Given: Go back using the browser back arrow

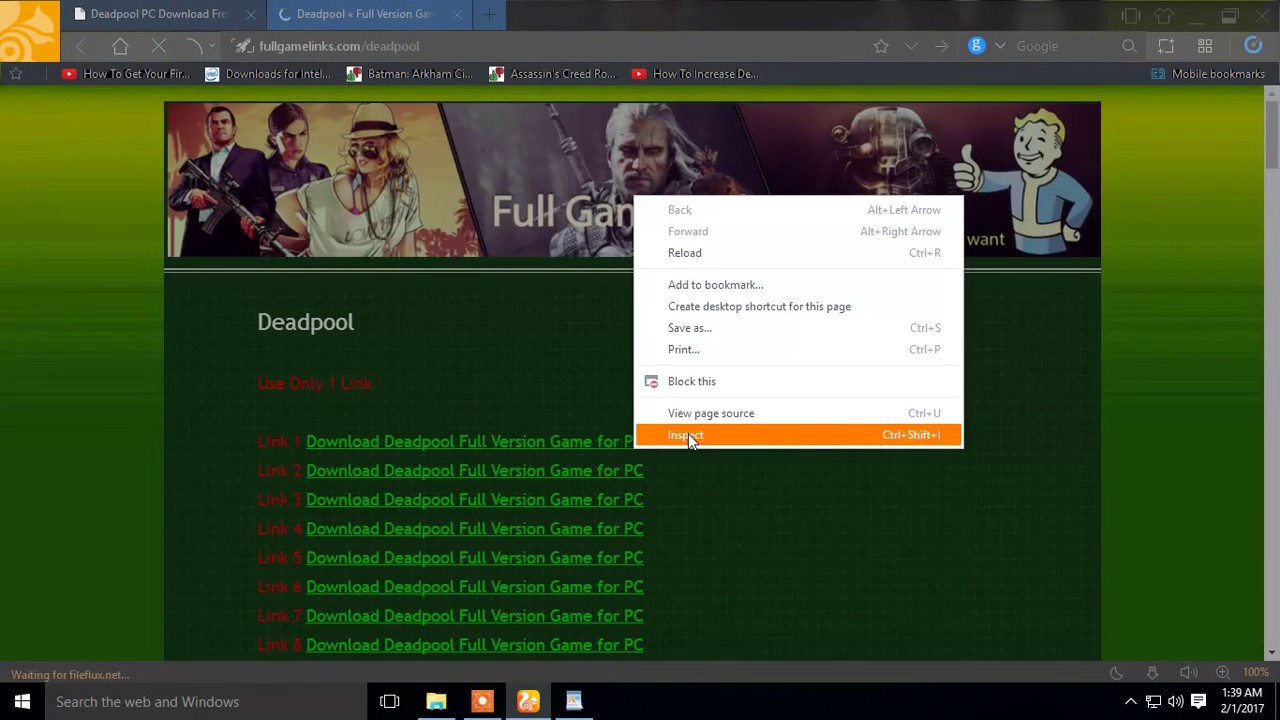Looking at the screenshot, I should coord(80,46).
